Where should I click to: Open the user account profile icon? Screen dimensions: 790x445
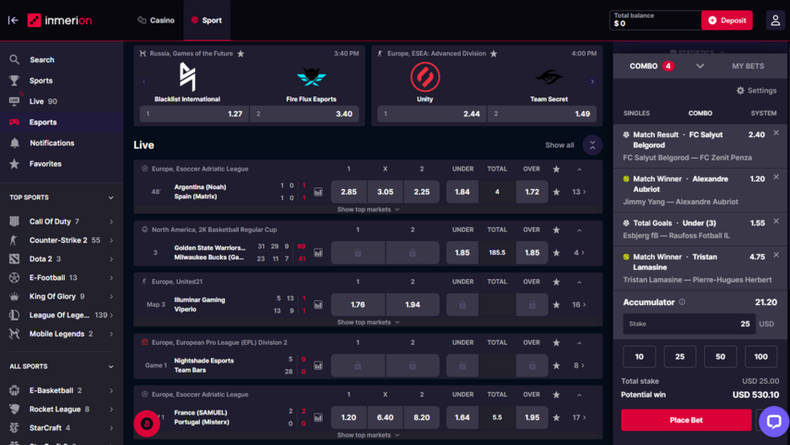(774, 20)
